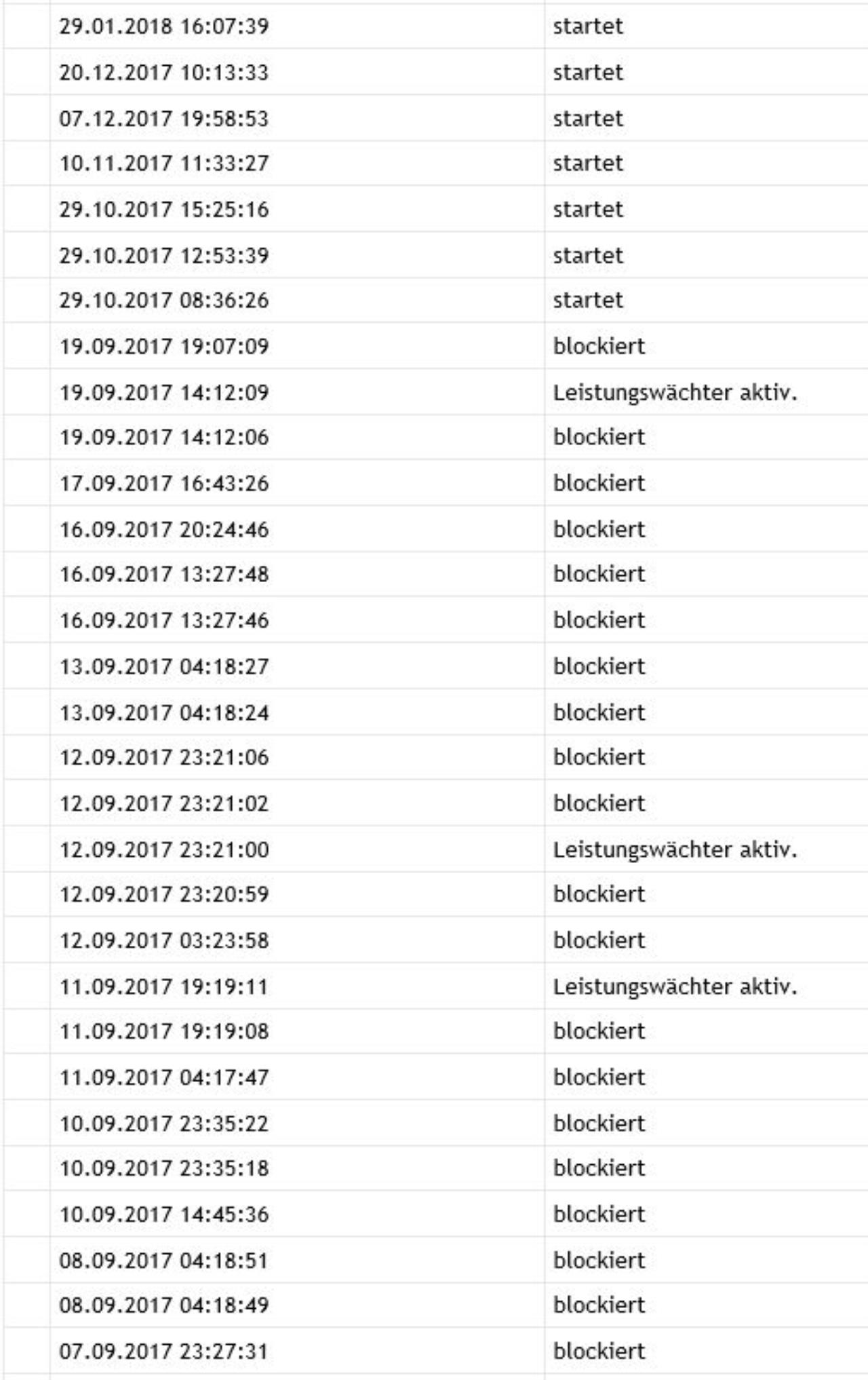Select Leistungswächter aktiv. entry from 19.09.2017
The width and height of the screenshot is (868, 1380).
675,393
